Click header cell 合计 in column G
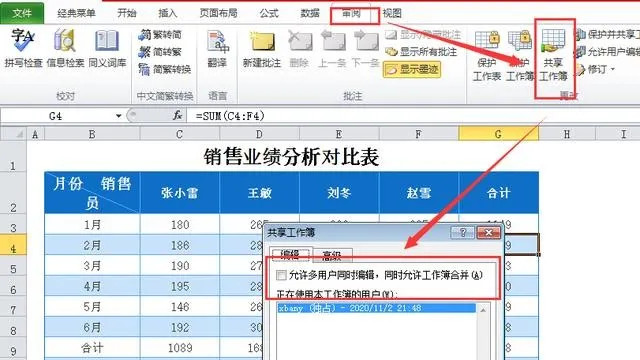The image size is (640, 360). [x=498, y=193]
